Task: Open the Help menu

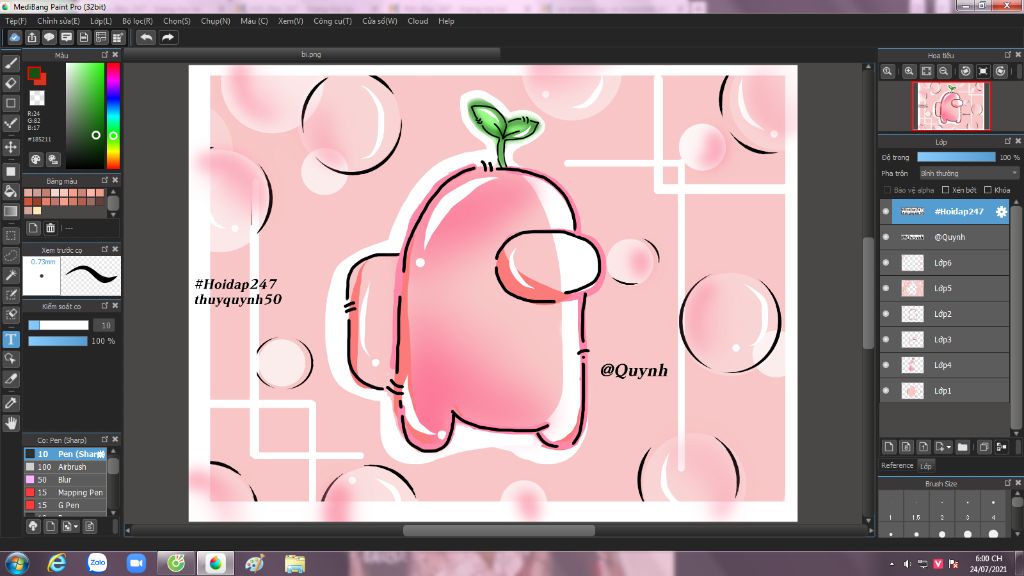Action: (x=446, y=21)
